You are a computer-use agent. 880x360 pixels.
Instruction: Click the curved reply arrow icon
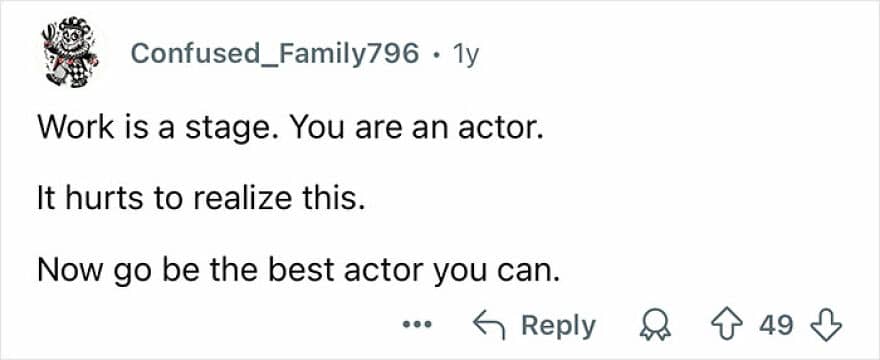click(490, 326)
